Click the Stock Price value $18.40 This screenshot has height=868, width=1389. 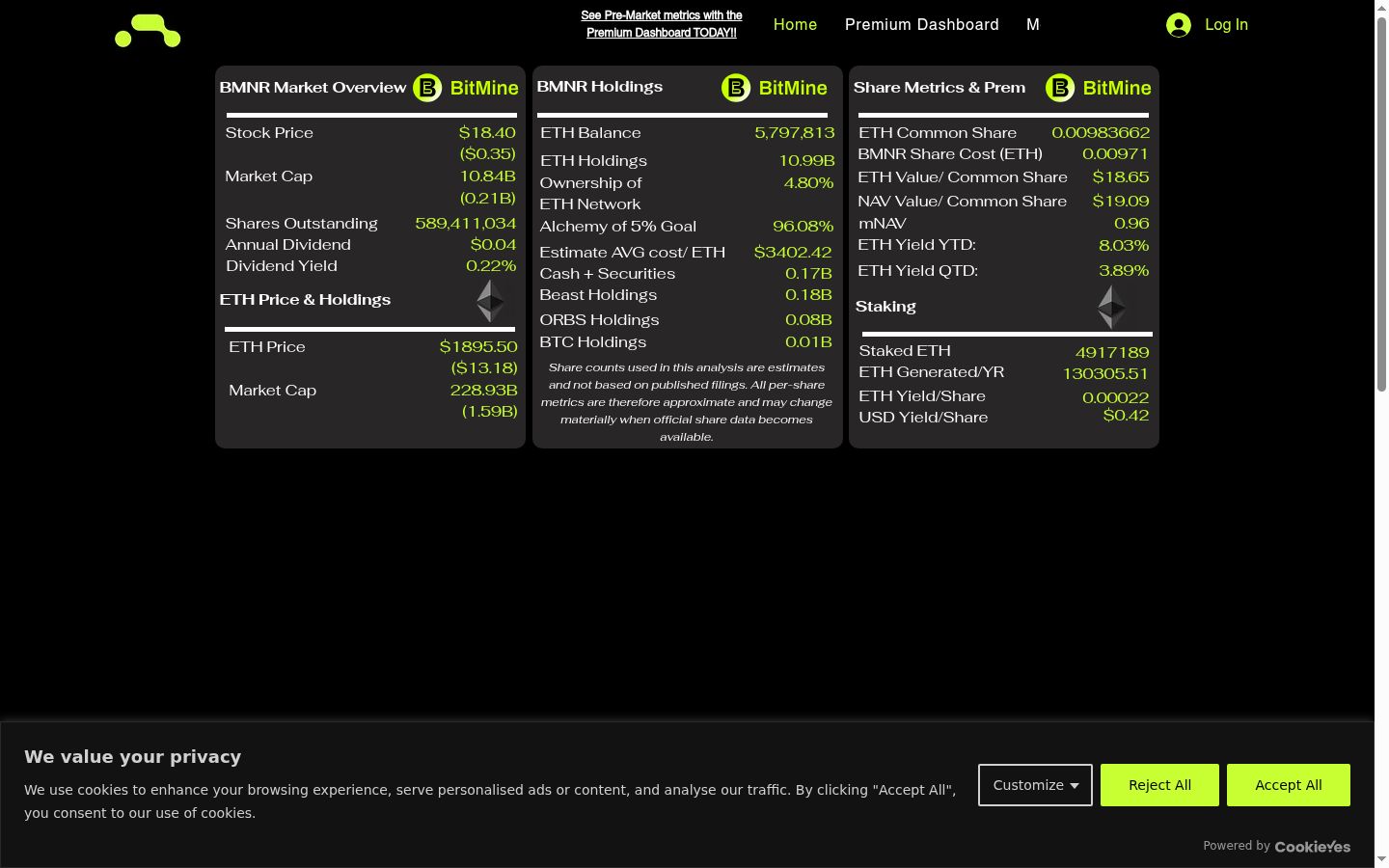[487, 133]
